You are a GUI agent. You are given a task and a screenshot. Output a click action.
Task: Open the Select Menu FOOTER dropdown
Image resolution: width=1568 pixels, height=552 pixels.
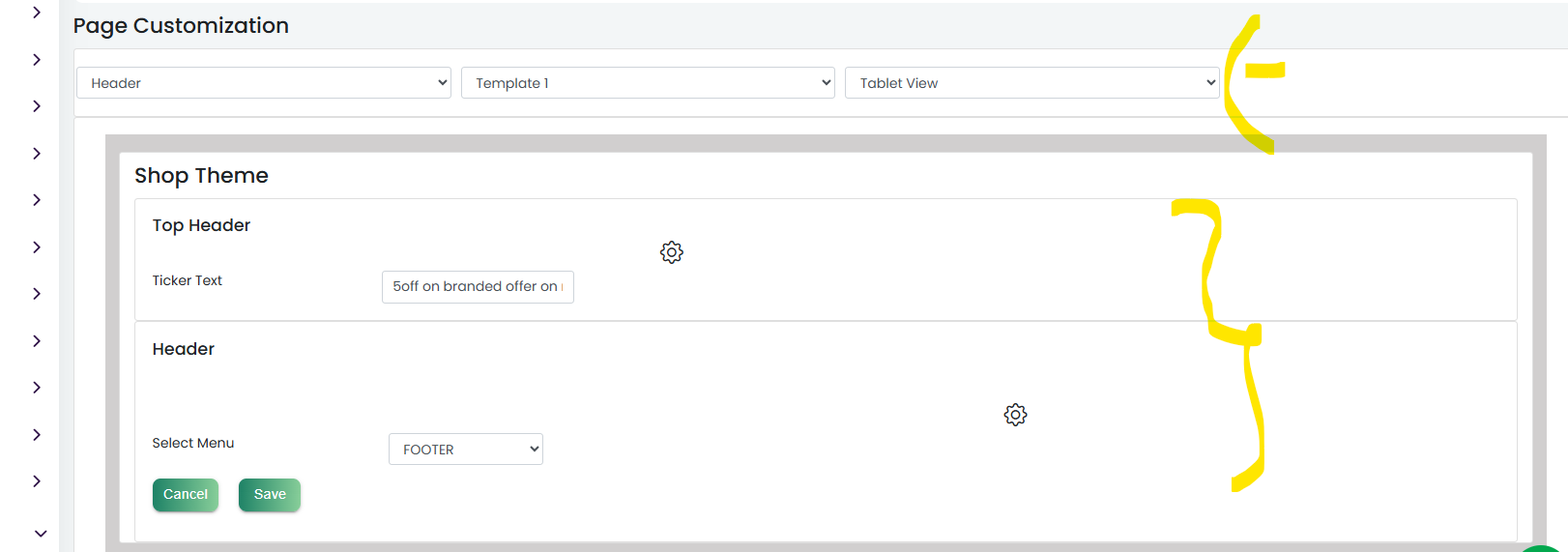(x=466, y=450)
